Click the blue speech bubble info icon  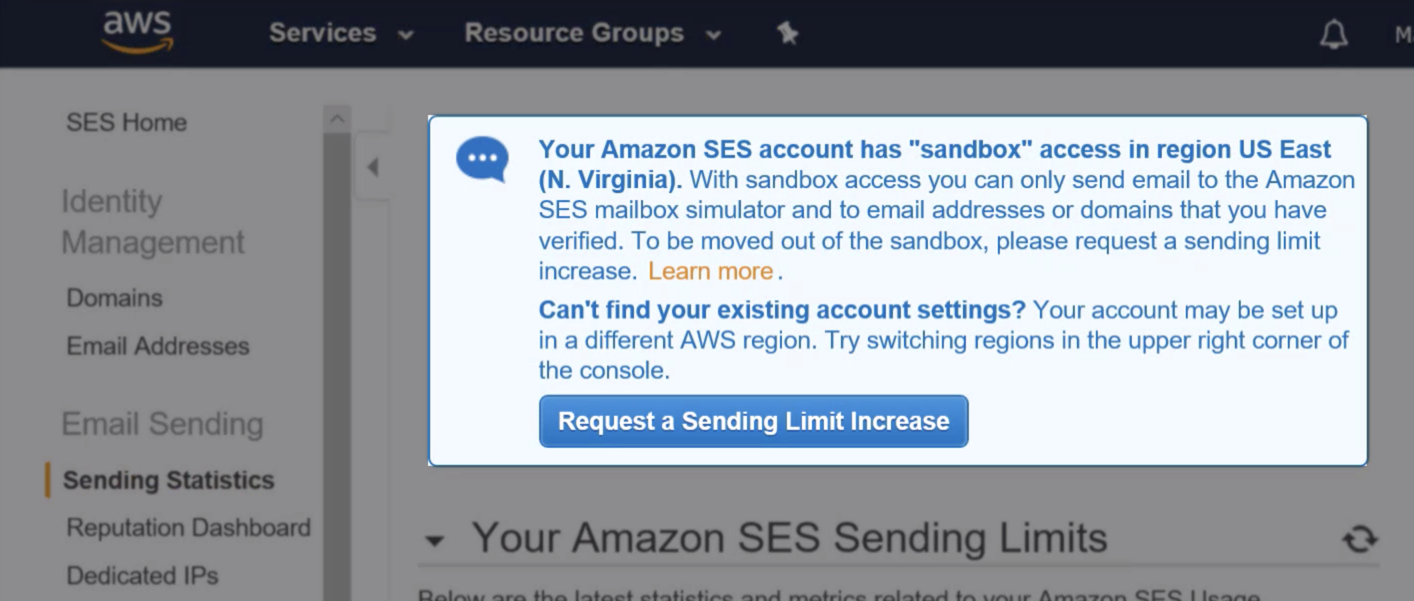[481, 158]
